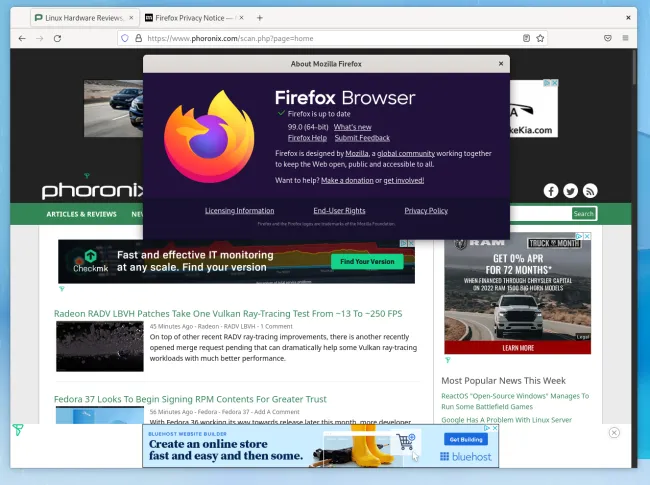Open End-User Rights link
Screen dimensions: 650x485
coord(339,211)
